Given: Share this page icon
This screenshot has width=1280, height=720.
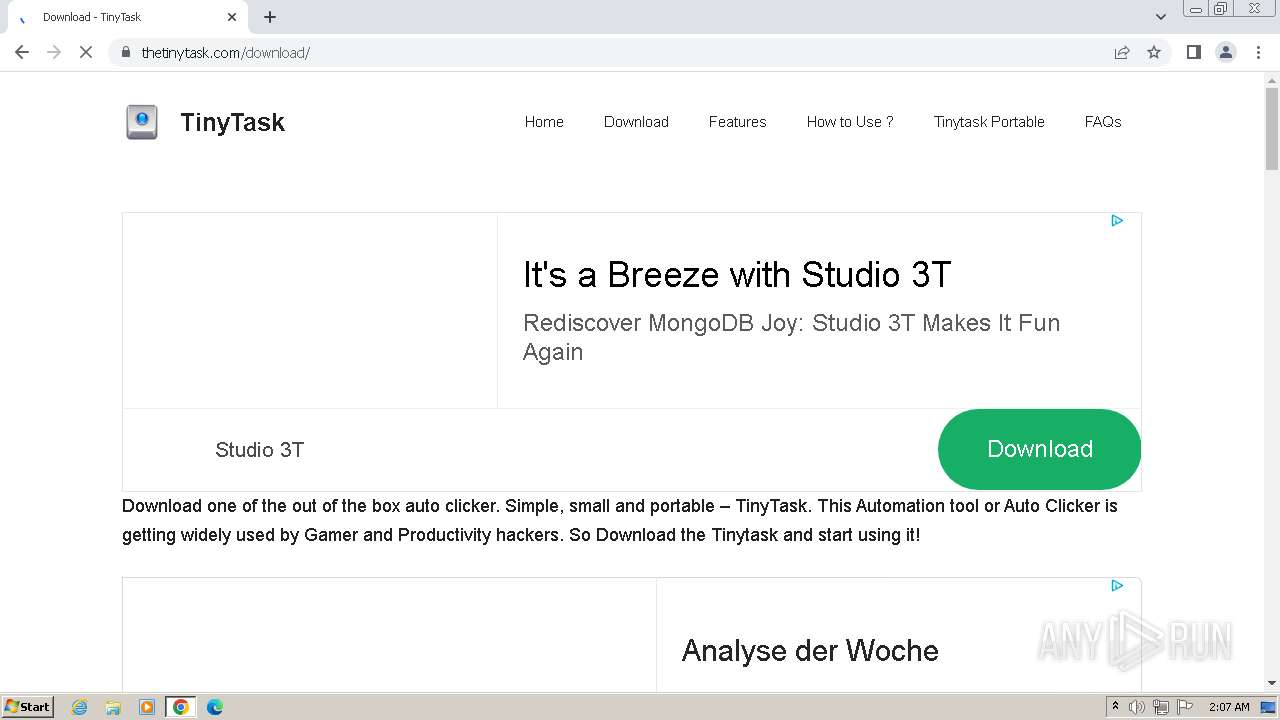Looking at the screenshot, I should coord(1122,52).
